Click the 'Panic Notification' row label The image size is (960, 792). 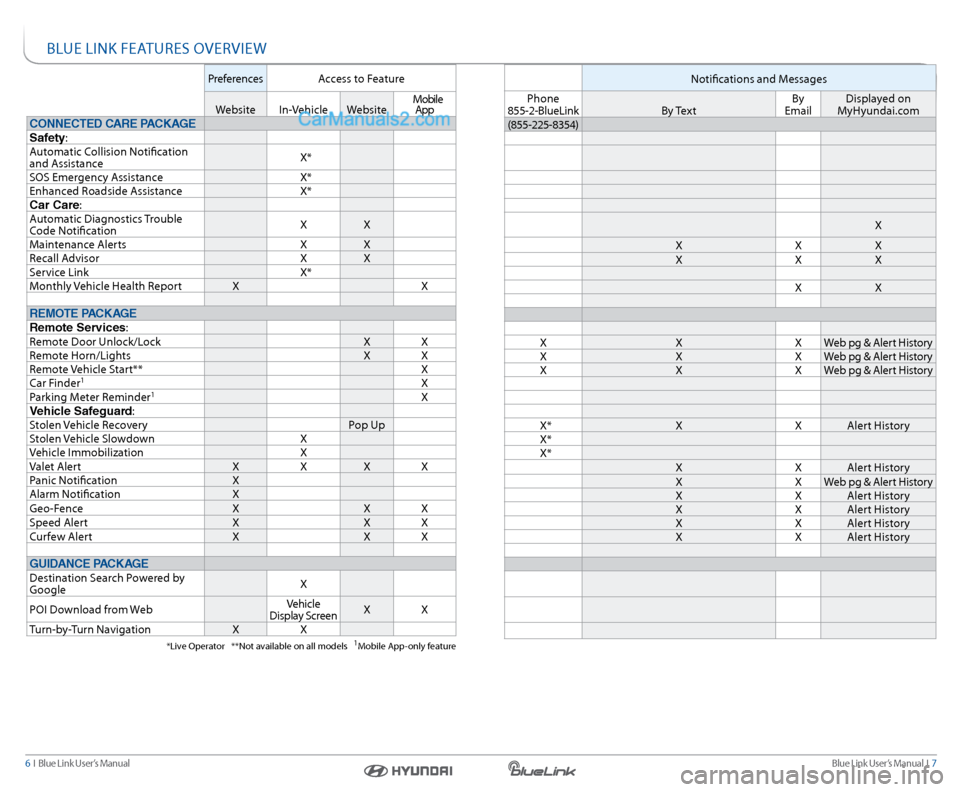(73, 481)
